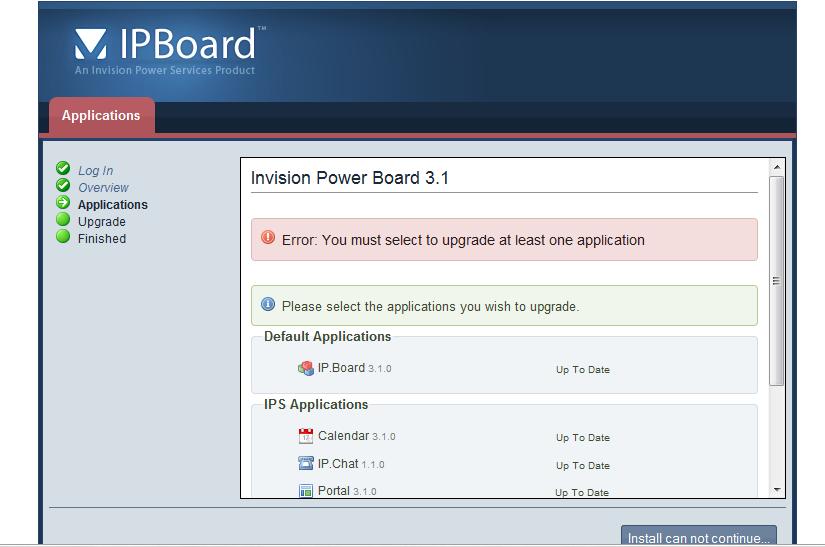Click the Applications step arrow icon
825x547 pixels.
[x=63, y=202]
